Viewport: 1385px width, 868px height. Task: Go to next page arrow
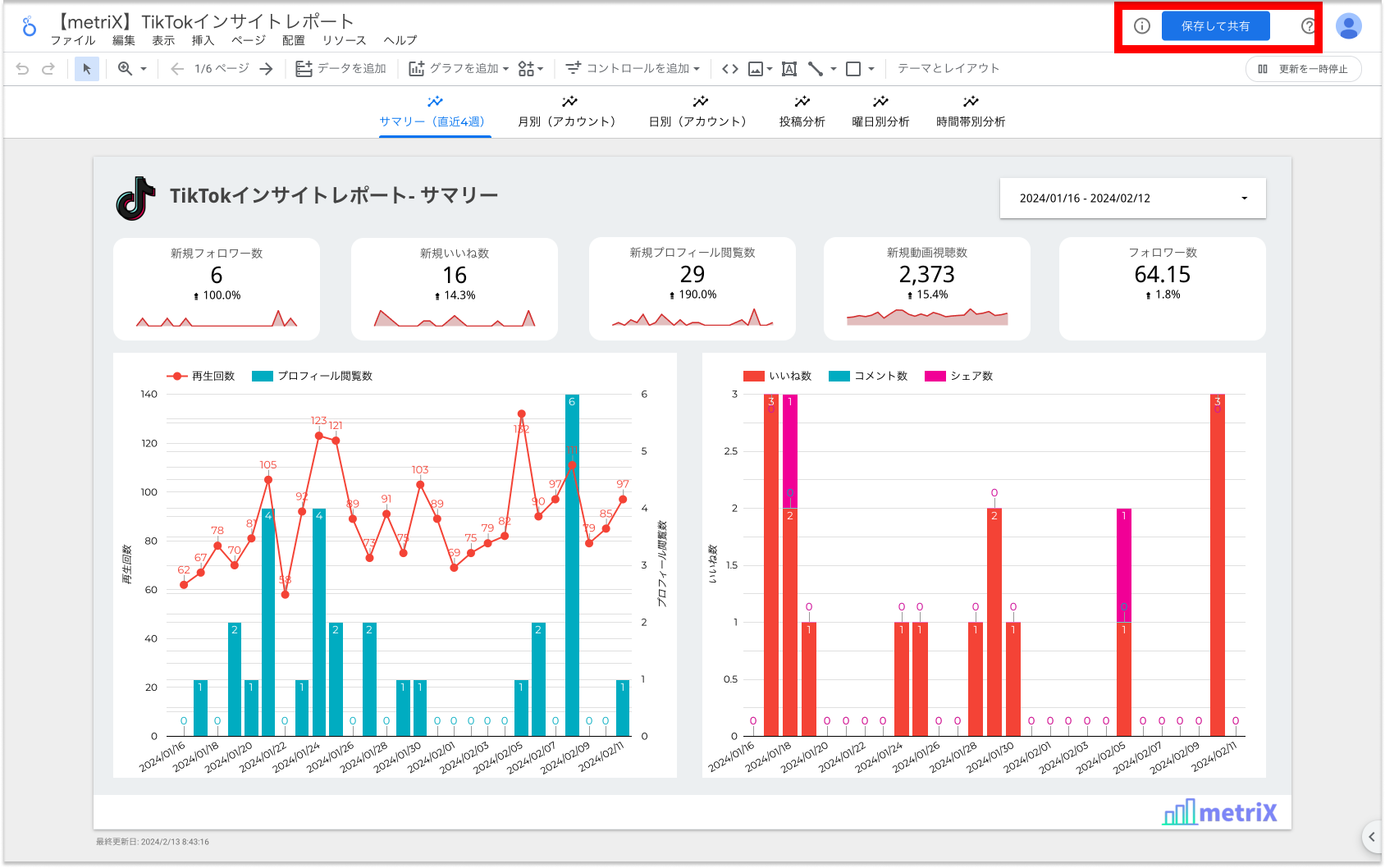tap(266, 69)
